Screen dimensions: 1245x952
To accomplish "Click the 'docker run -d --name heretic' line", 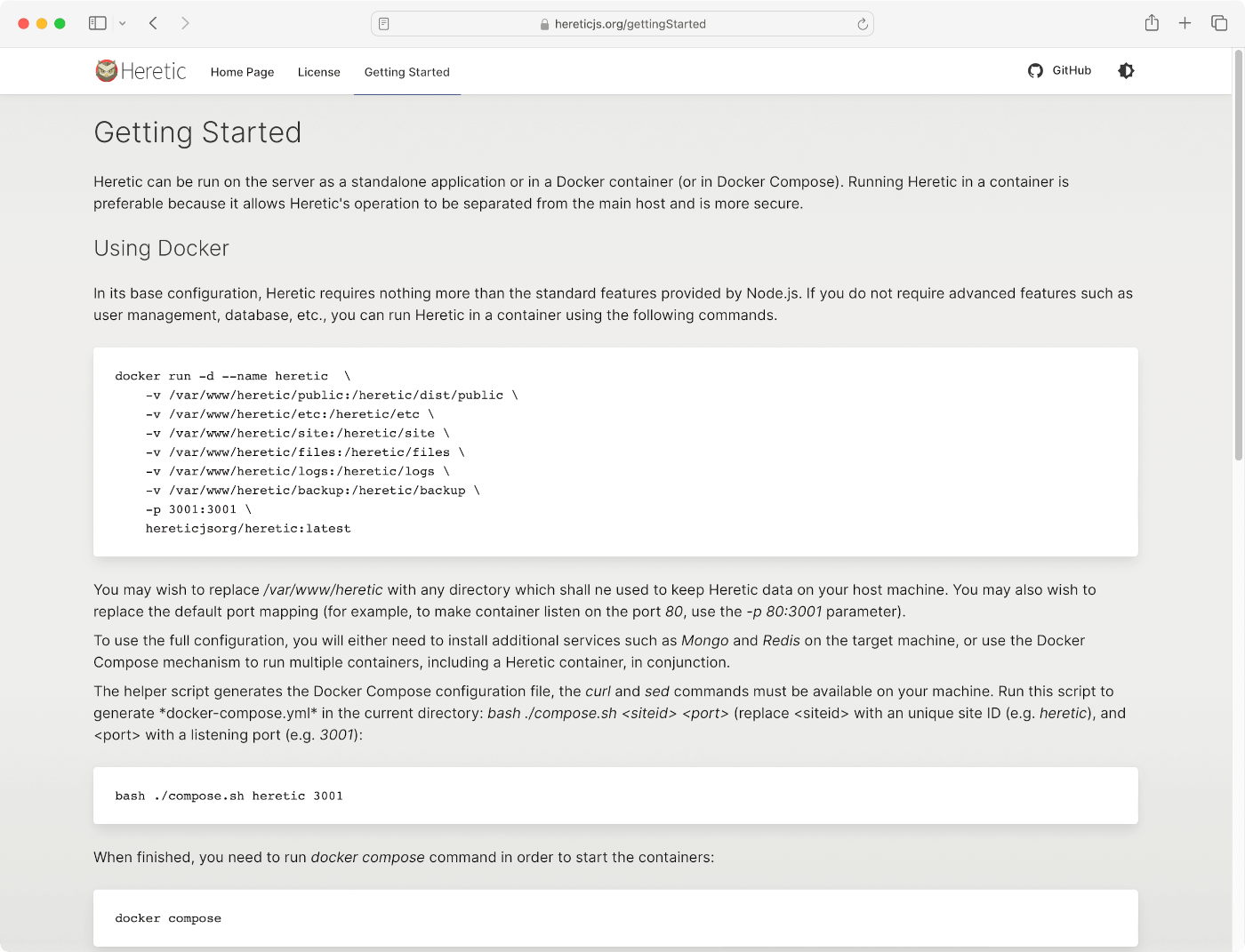I will tap(233, 376).
